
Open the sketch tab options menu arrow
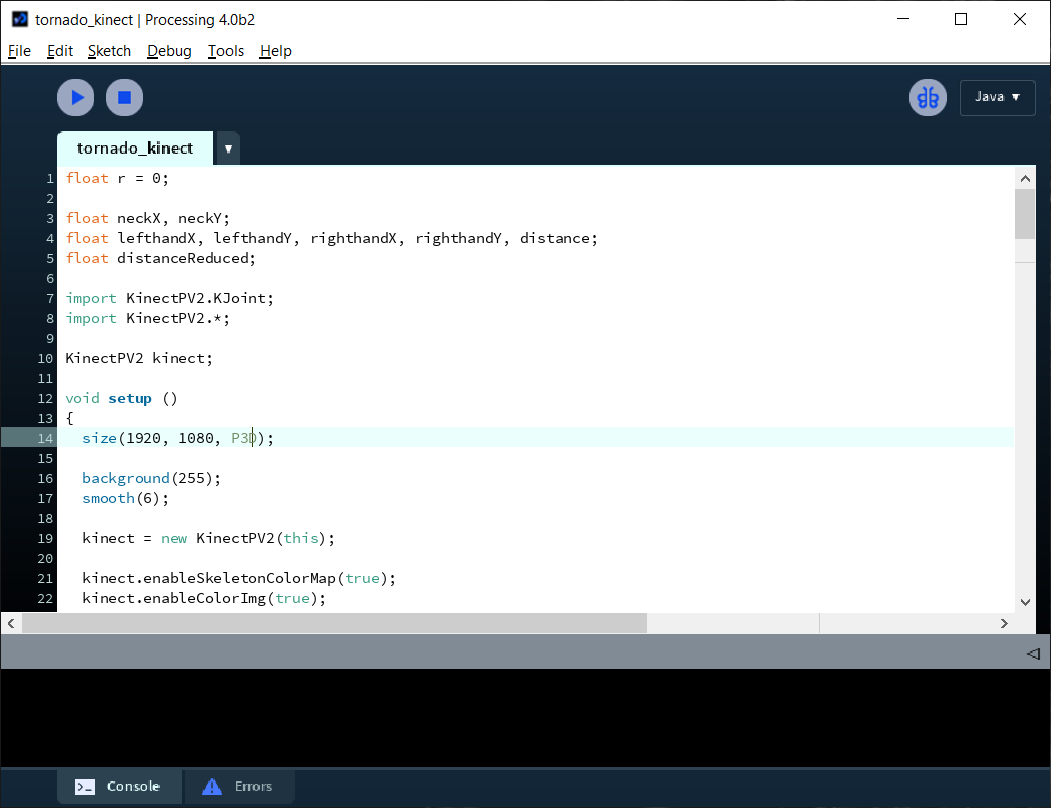tap(227, 147)
